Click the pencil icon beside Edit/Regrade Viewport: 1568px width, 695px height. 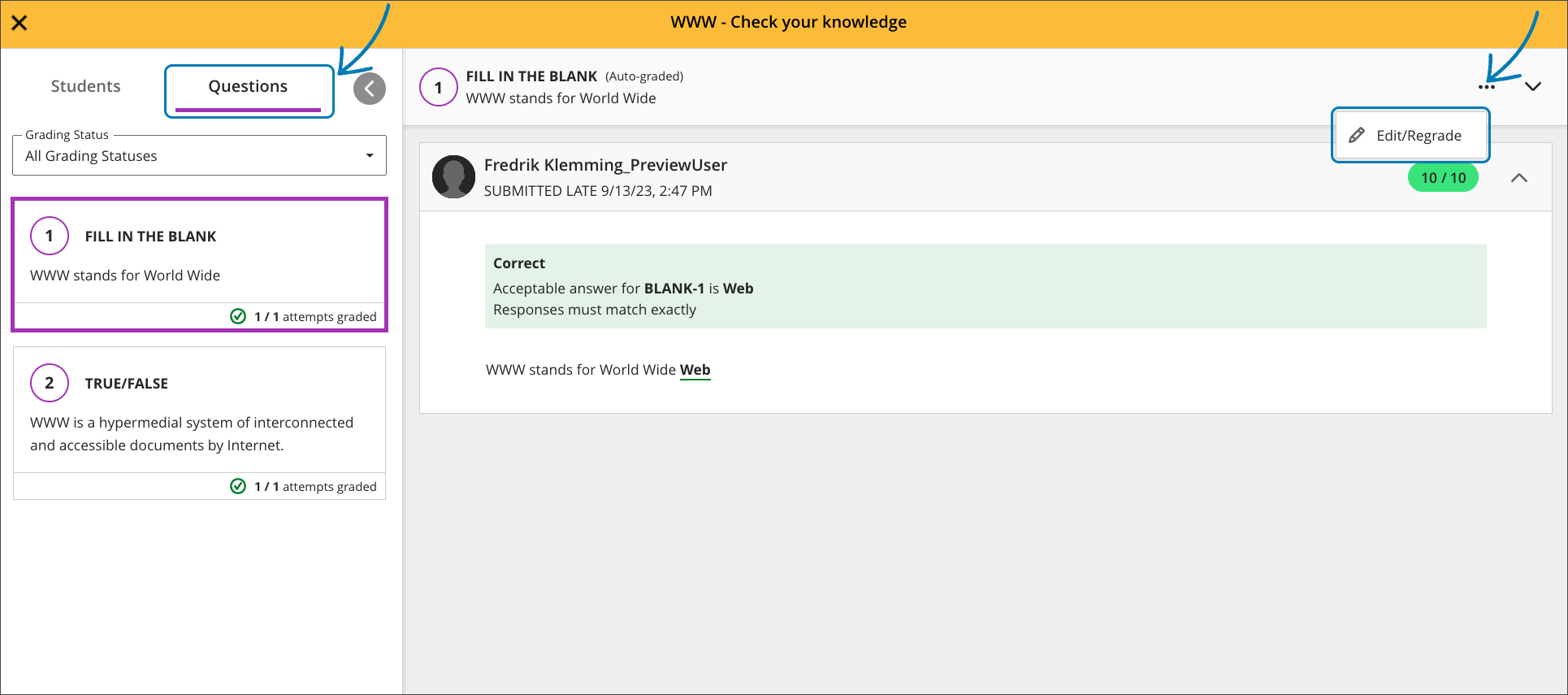(1357, 136)
